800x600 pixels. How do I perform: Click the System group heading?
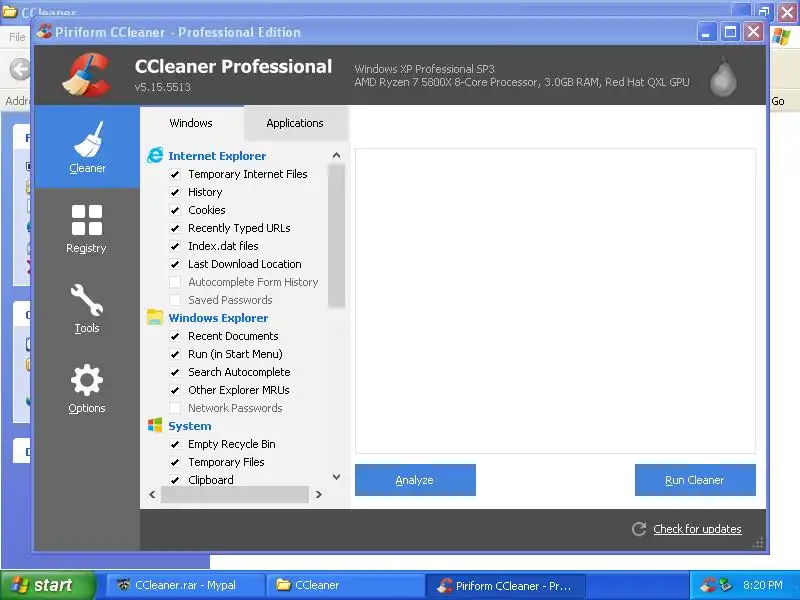(190, 426)
